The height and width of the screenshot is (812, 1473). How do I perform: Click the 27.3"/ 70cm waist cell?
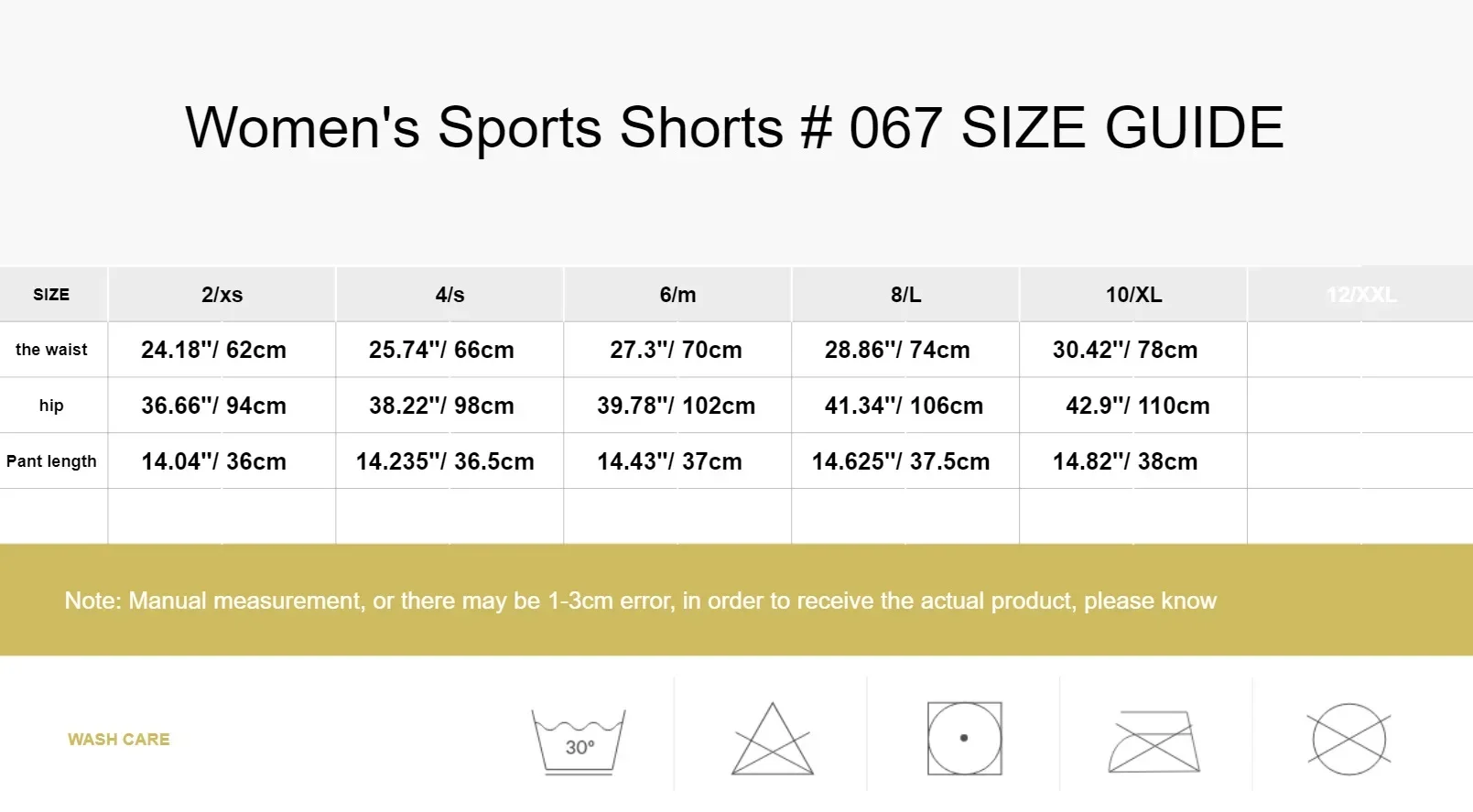(676, 350)
